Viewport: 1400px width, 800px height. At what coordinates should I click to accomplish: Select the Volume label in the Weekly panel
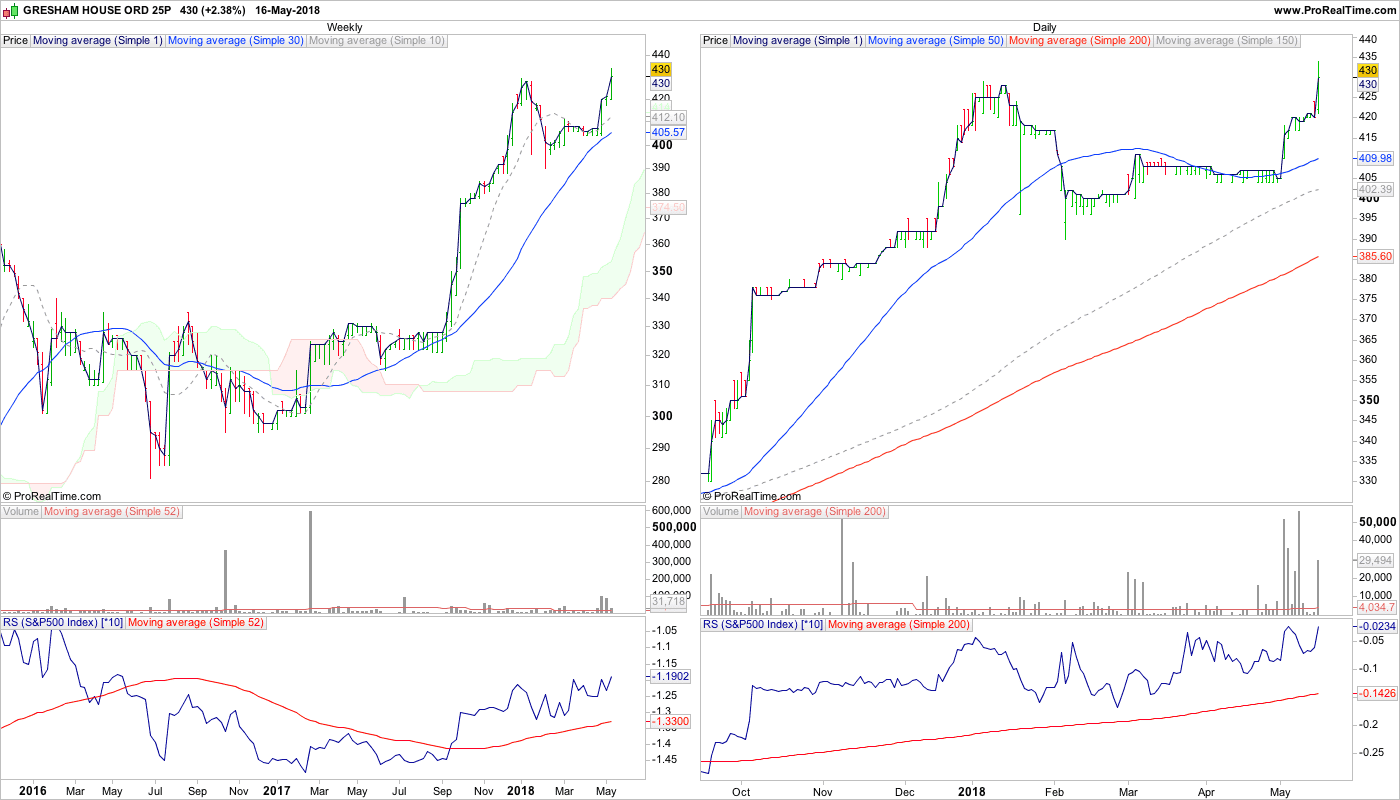21,512
